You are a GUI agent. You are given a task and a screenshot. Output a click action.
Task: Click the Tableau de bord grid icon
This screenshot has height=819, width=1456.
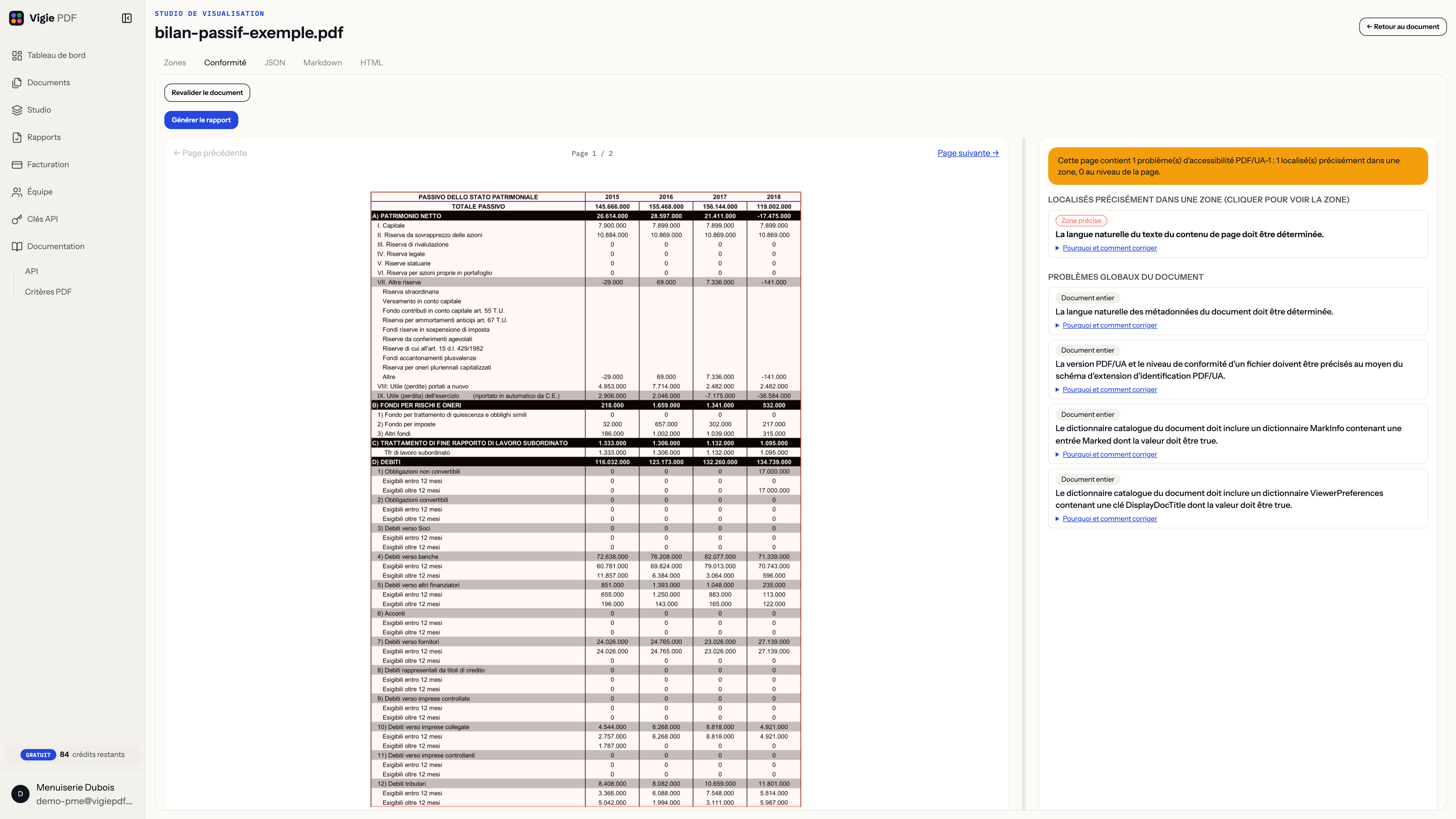click(17, 55)
